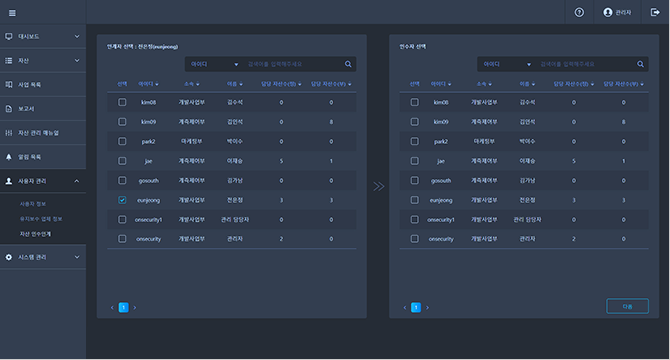Image resolution: width=670 pixels, height=360 pixels.
Task: Check jae in 인수자 선택 list
Action: tap(414, 161)
